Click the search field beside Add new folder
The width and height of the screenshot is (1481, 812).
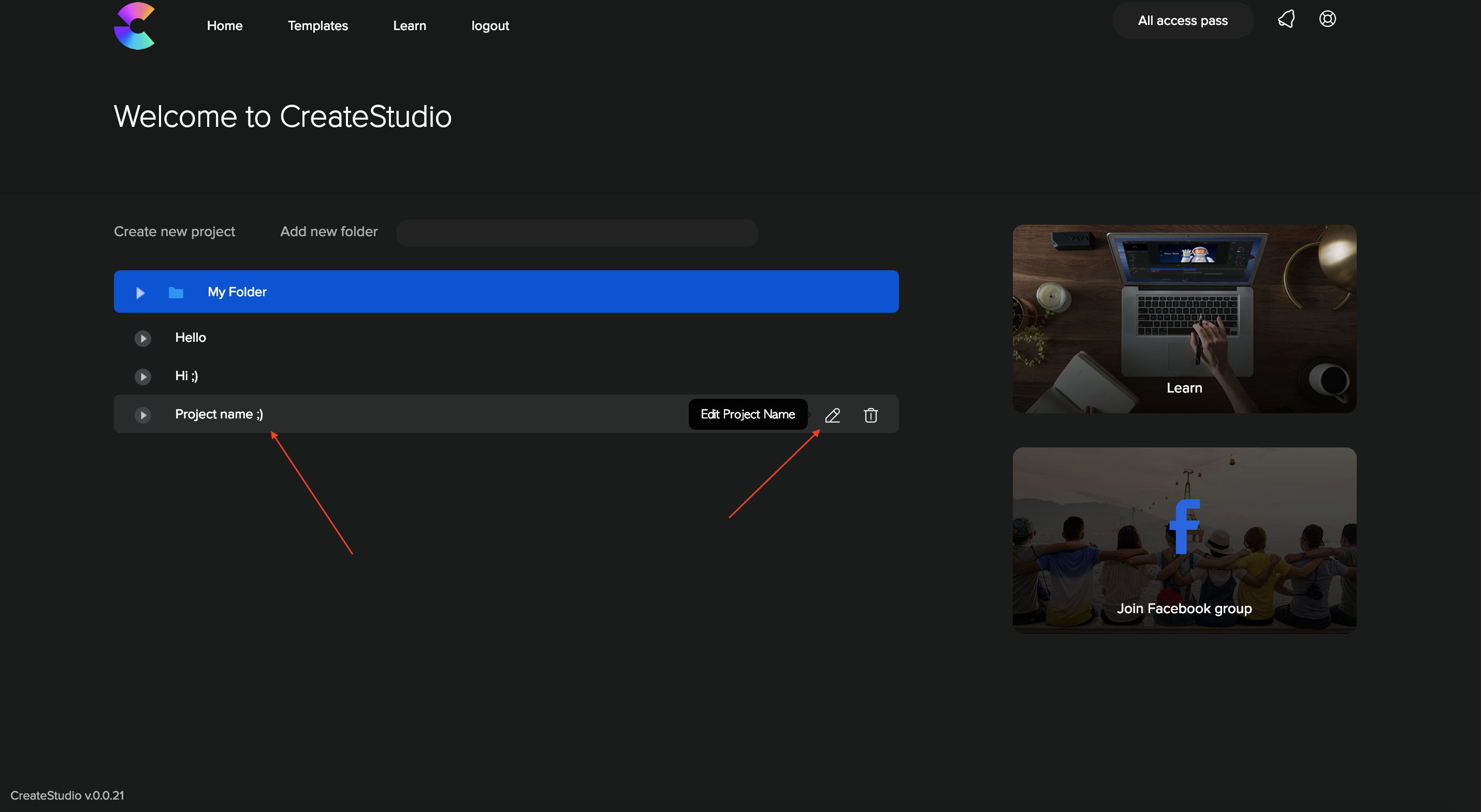click(x=577, y=233)
